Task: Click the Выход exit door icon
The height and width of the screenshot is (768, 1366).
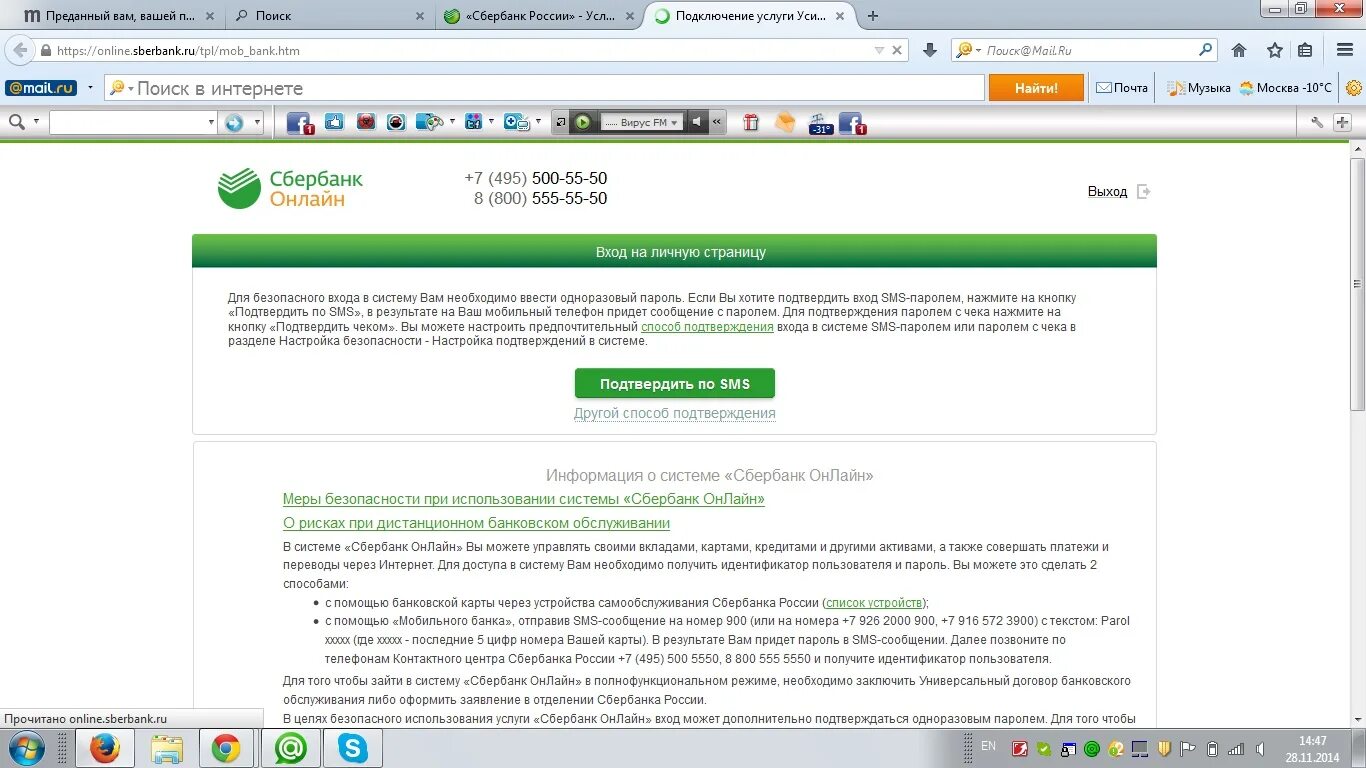Action: point(1144,191)
